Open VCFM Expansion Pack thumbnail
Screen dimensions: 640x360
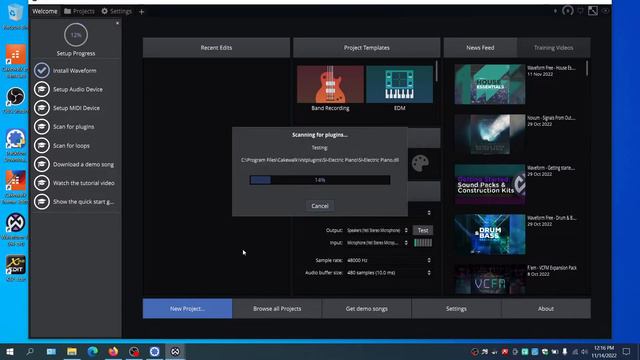tap(490, 280)
